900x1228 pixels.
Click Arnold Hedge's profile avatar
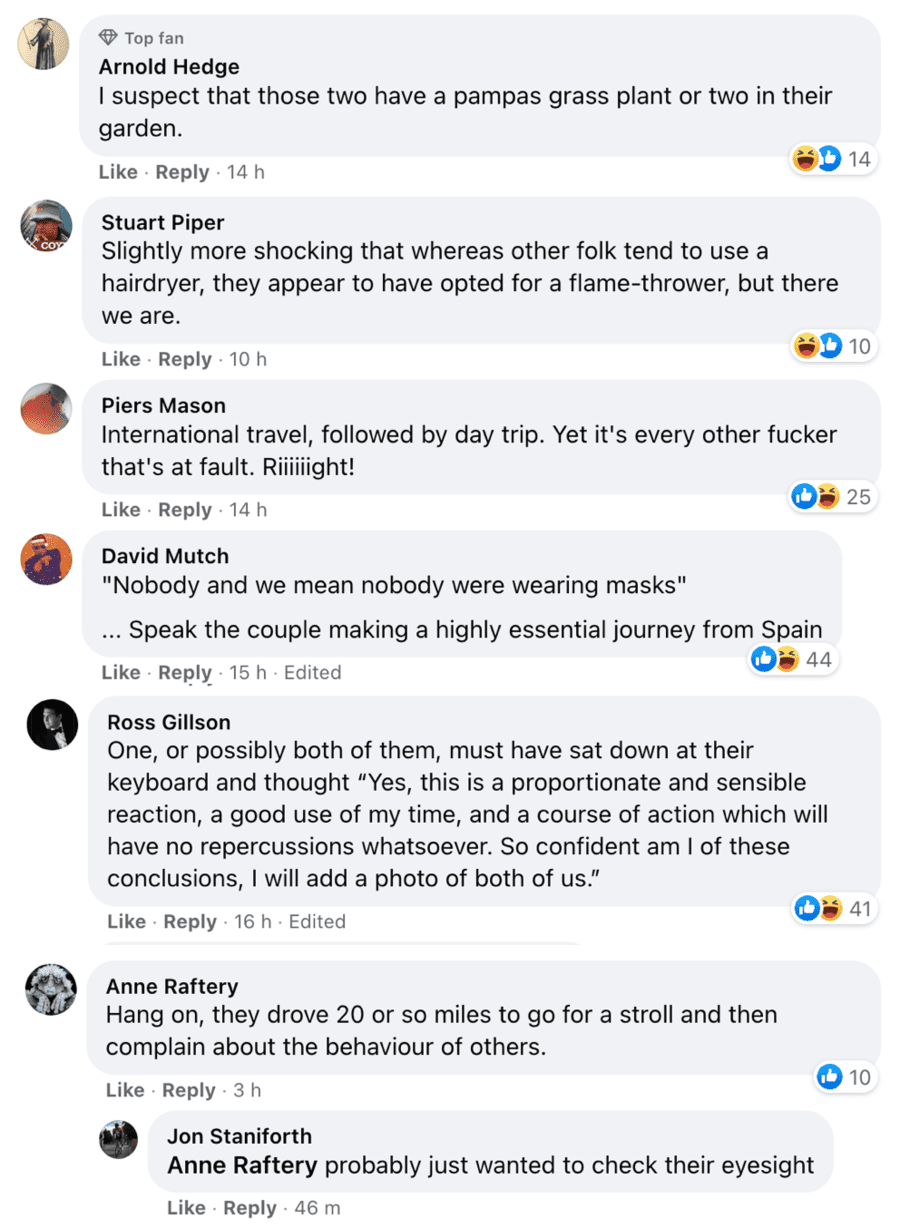tap(45, 44)
